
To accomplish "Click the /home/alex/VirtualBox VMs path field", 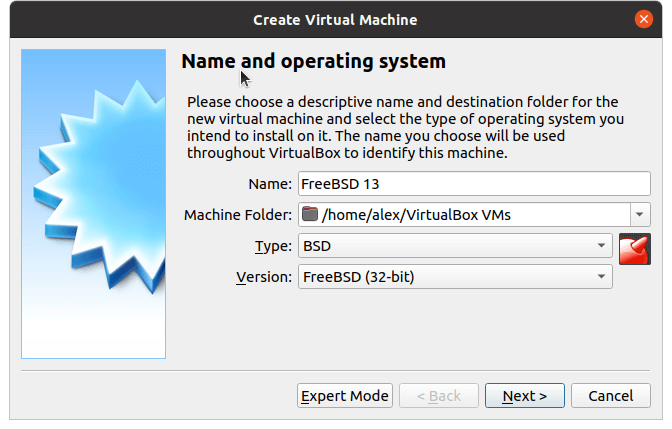I will [465, 214].
